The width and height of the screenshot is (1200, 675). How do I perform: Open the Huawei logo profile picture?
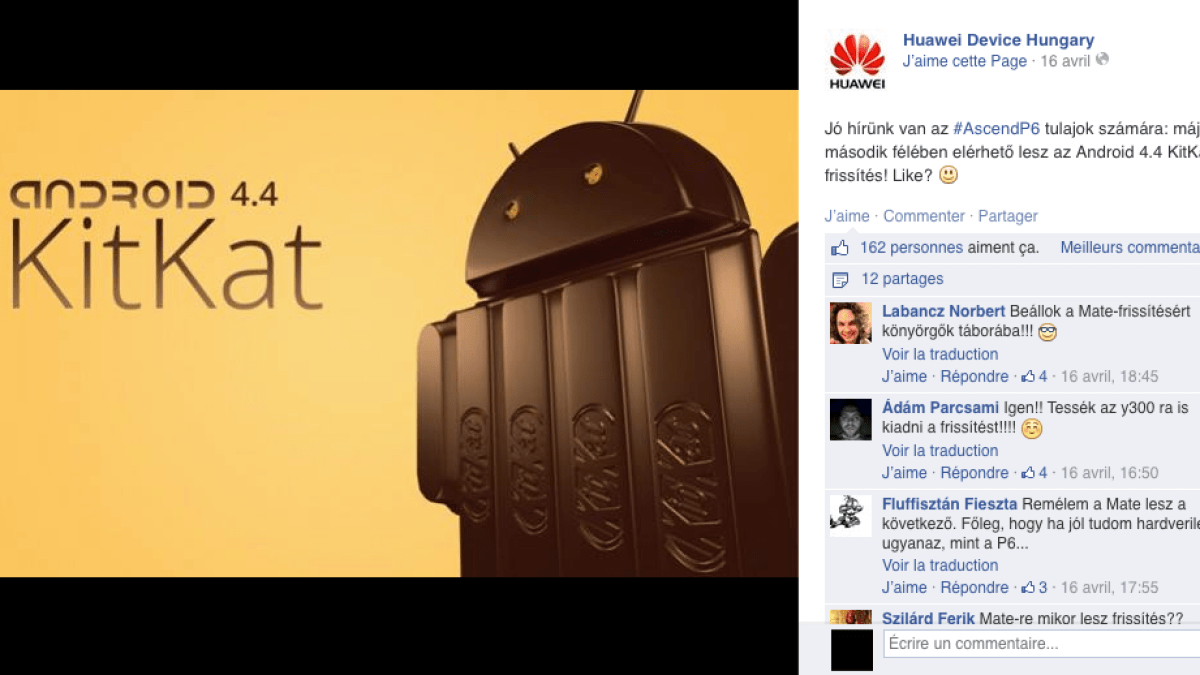coord(857,61)
